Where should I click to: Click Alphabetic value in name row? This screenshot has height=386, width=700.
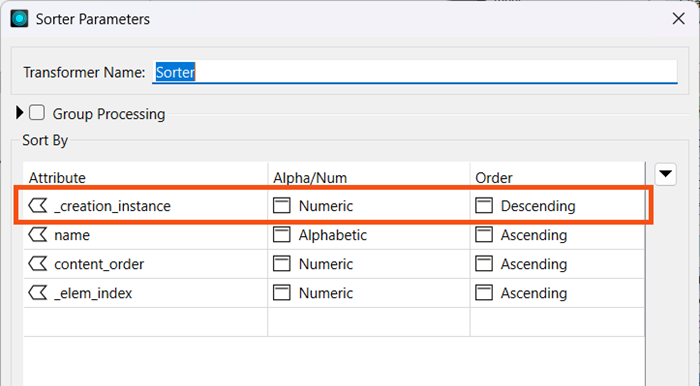click(x=333, y=235)
